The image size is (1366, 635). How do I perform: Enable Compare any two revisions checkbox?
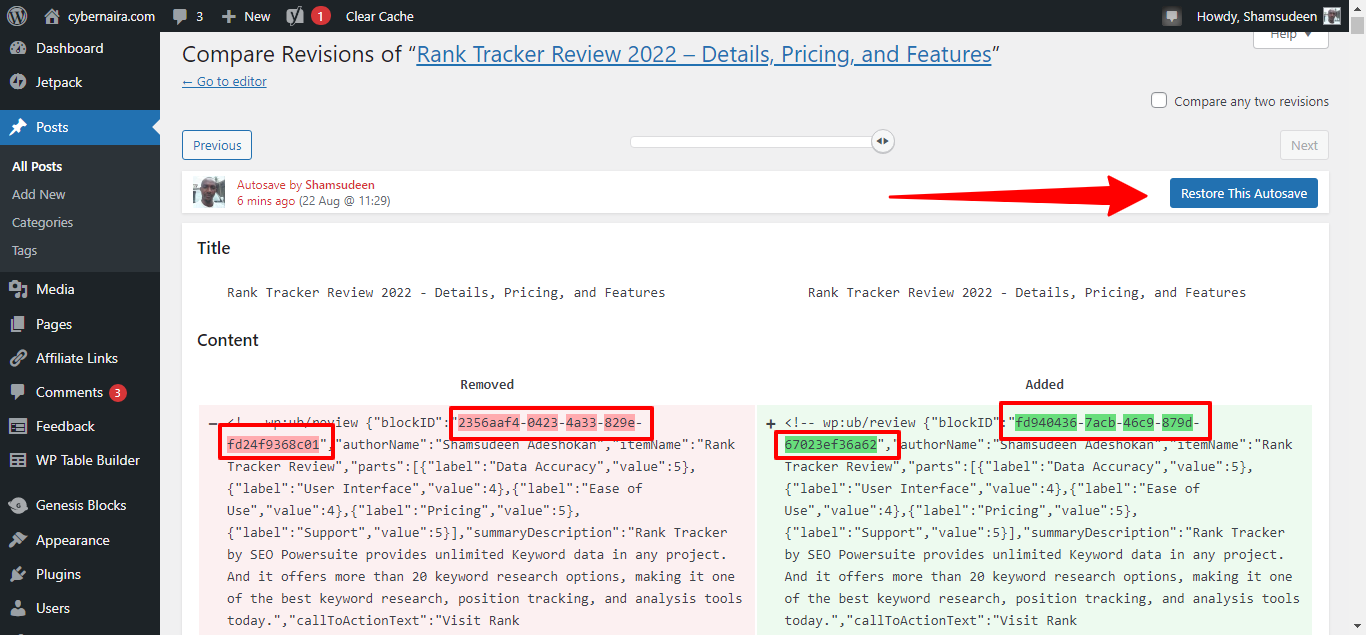1159,100
